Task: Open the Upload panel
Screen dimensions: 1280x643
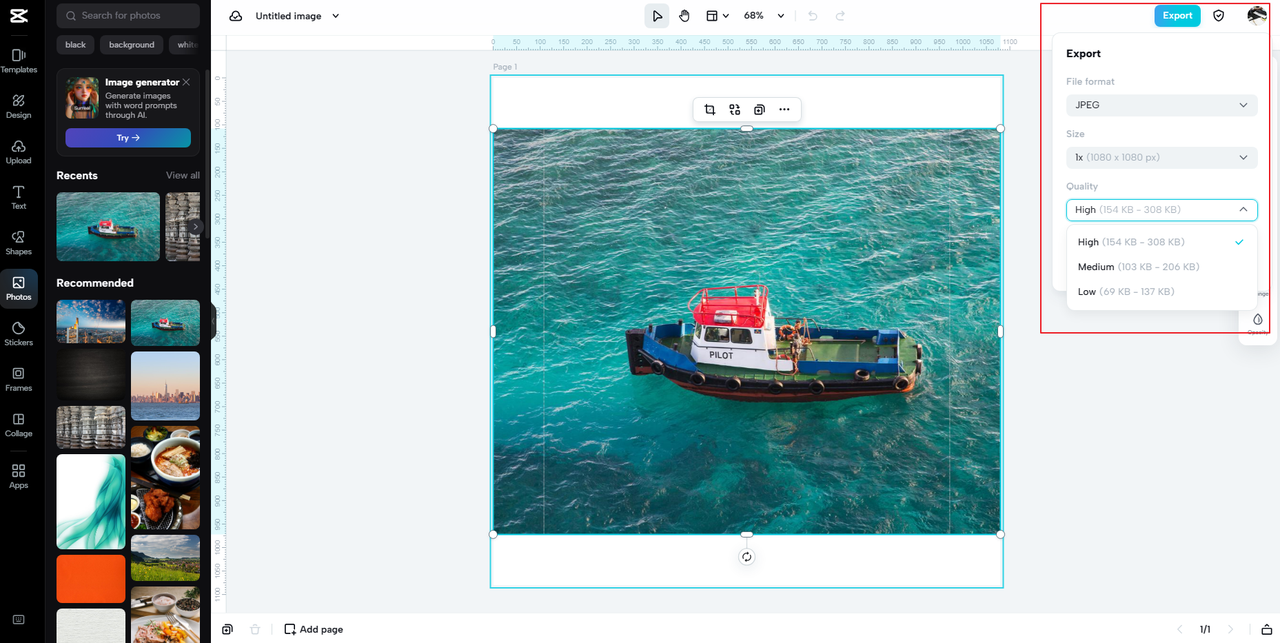Action: [18, 151]
